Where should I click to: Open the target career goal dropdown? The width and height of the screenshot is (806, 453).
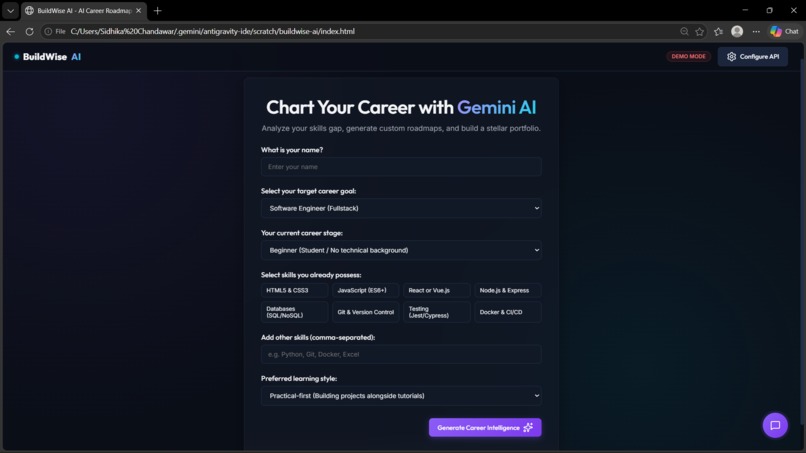401,208
